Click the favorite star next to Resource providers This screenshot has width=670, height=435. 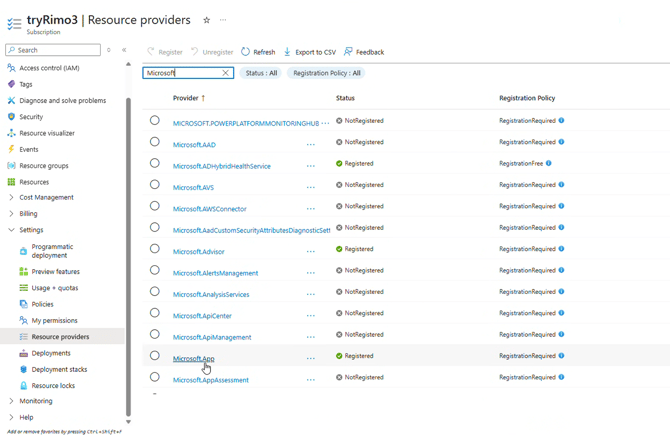pos(206,20)
